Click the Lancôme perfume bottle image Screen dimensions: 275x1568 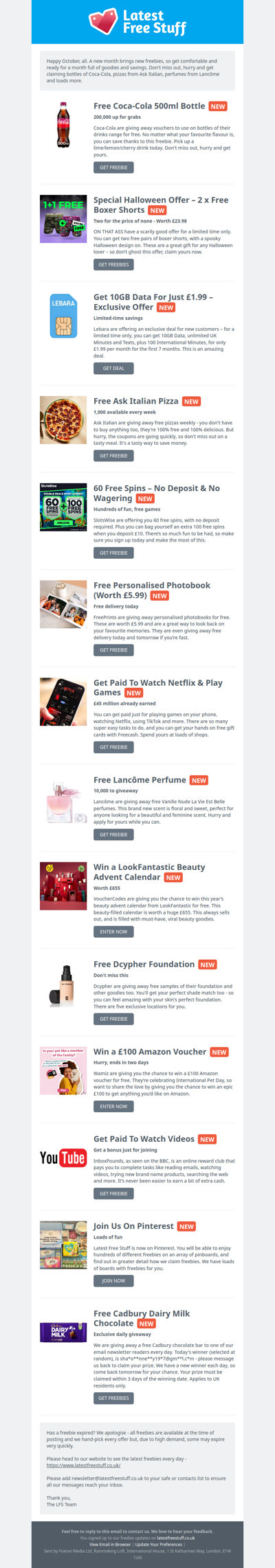63,800
